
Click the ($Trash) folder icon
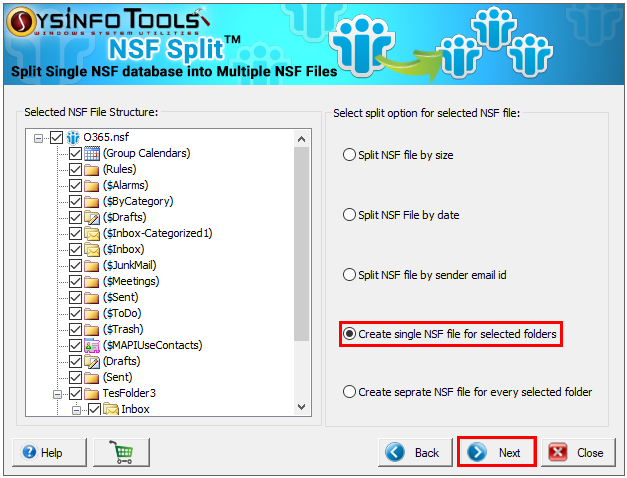(x=92, y=330)
